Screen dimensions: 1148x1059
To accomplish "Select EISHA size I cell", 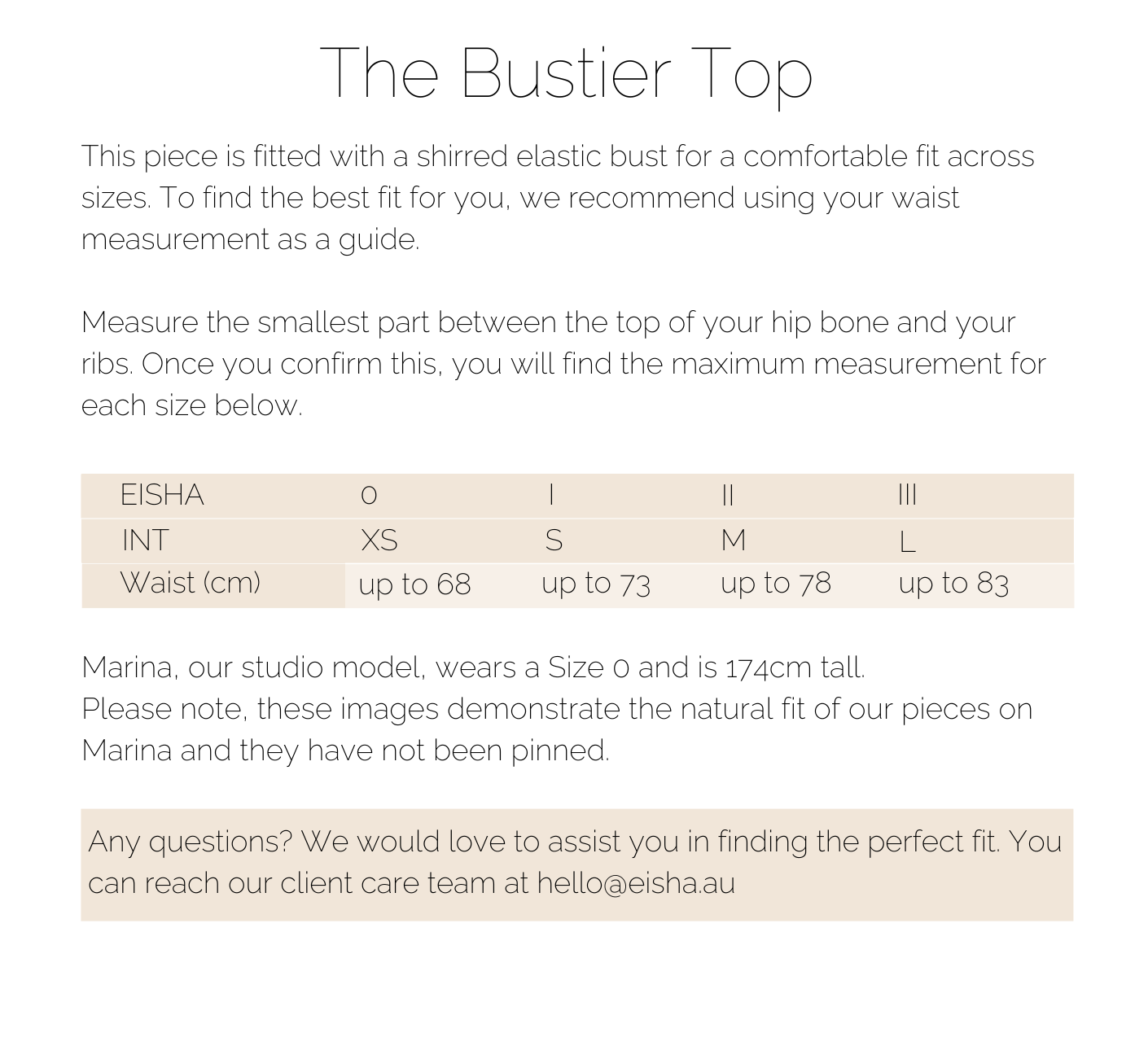I will 552,495.
